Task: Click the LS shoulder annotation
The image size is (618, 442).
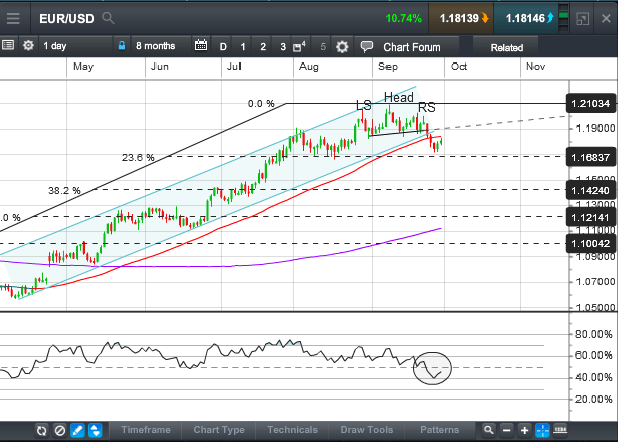Action: coord(363,105)
